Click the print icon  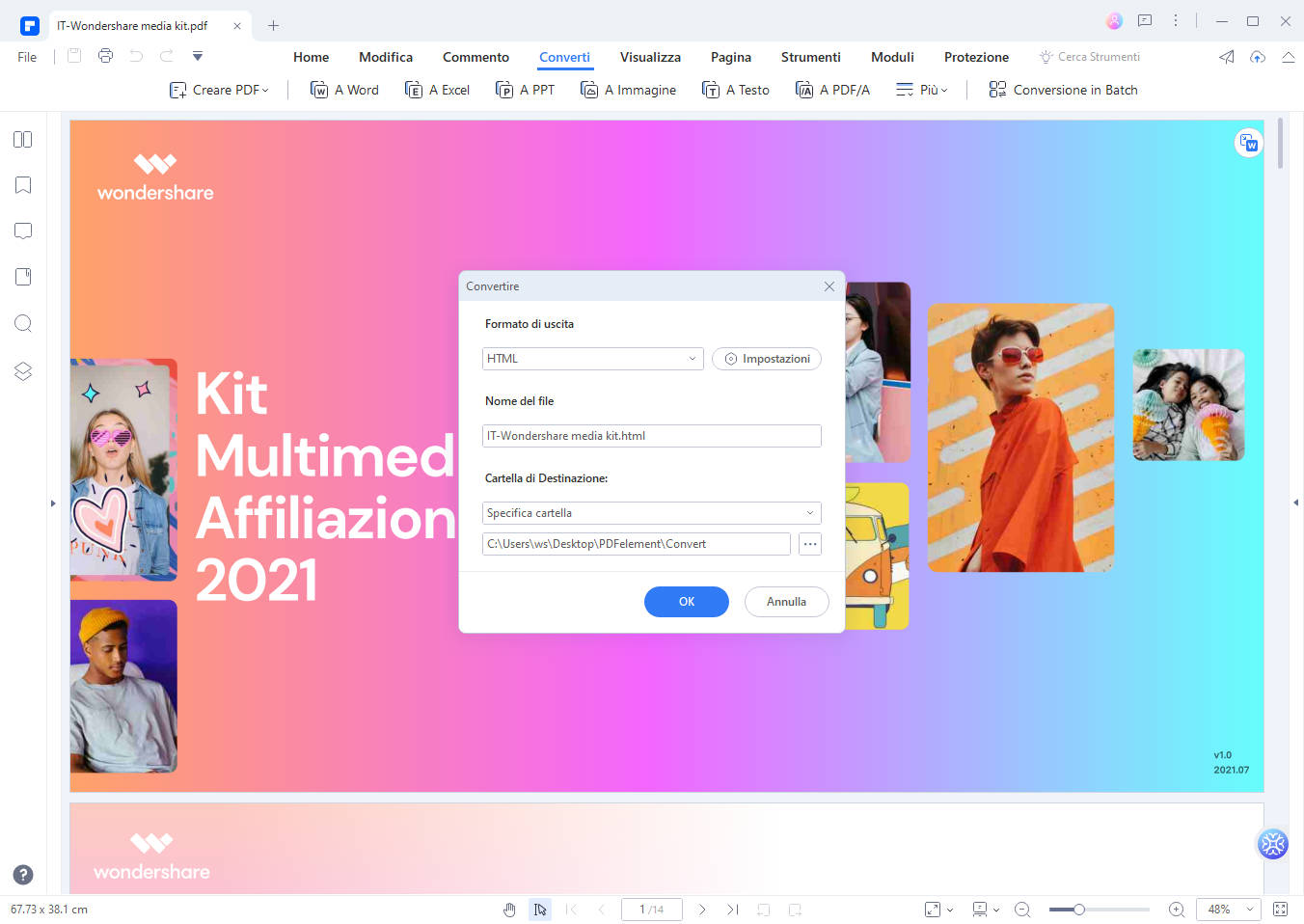coord(105,56)
